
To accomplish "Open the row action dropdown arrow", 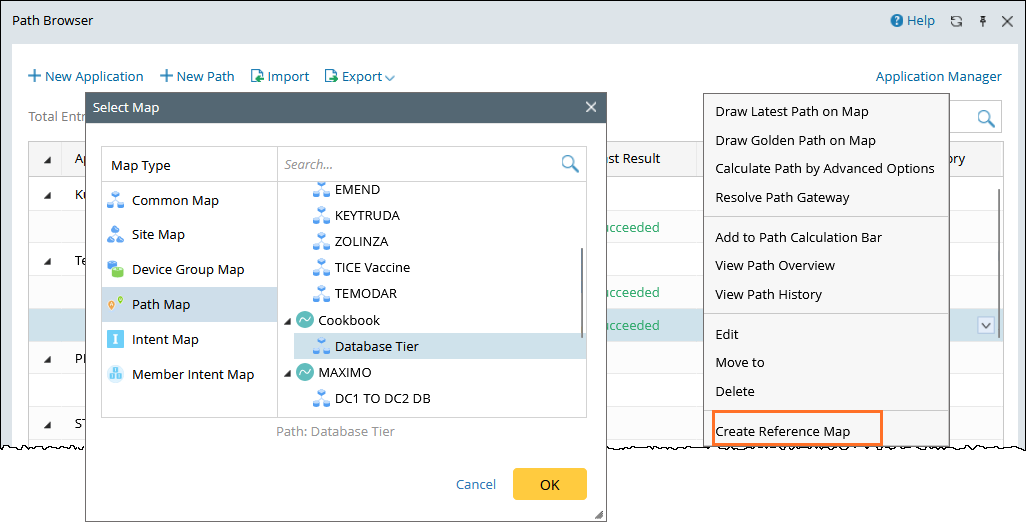I will (x=986, y=325).
